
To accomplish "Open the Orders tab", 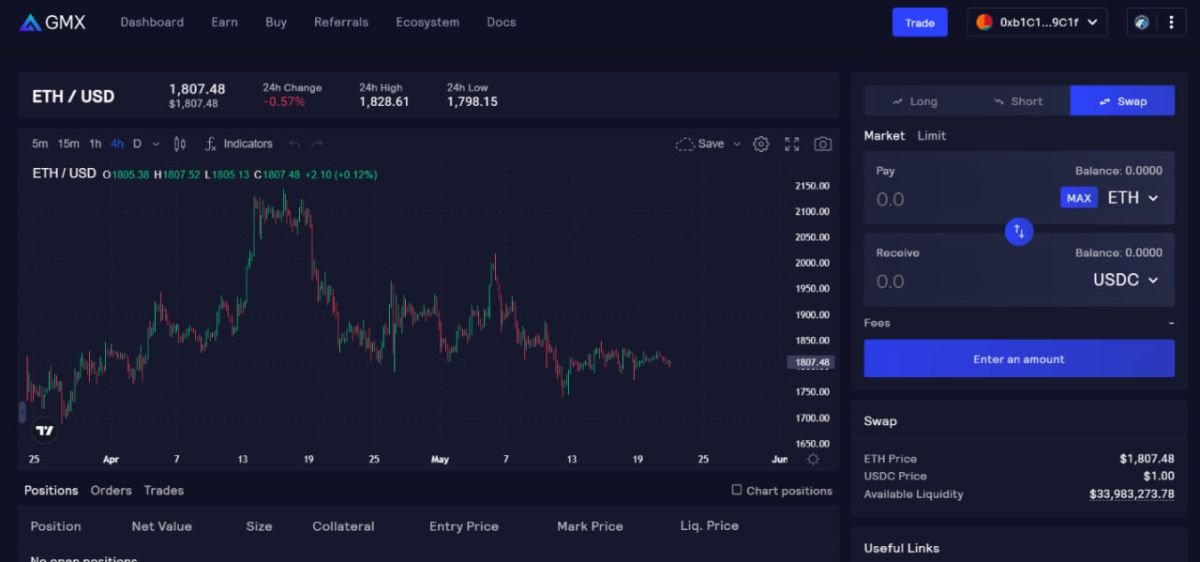I will coord(111,490).
